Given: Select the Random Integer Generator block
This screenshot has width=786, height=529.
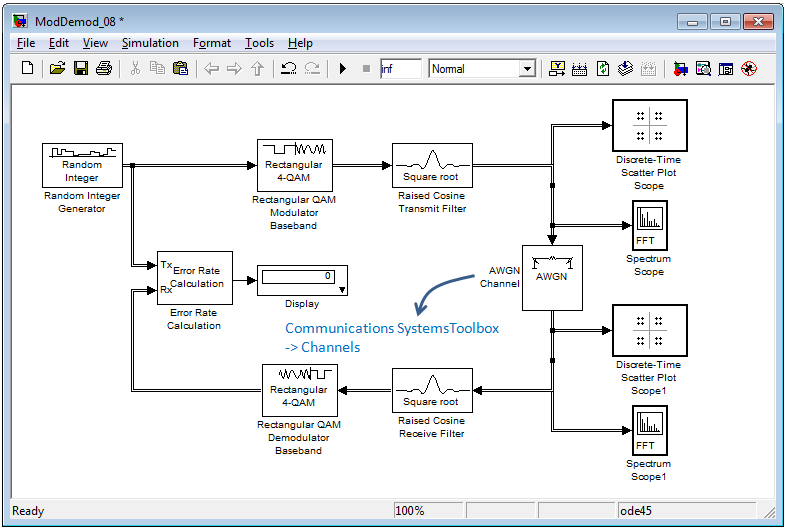Looking at the screenshot, I should click(82, 165).
